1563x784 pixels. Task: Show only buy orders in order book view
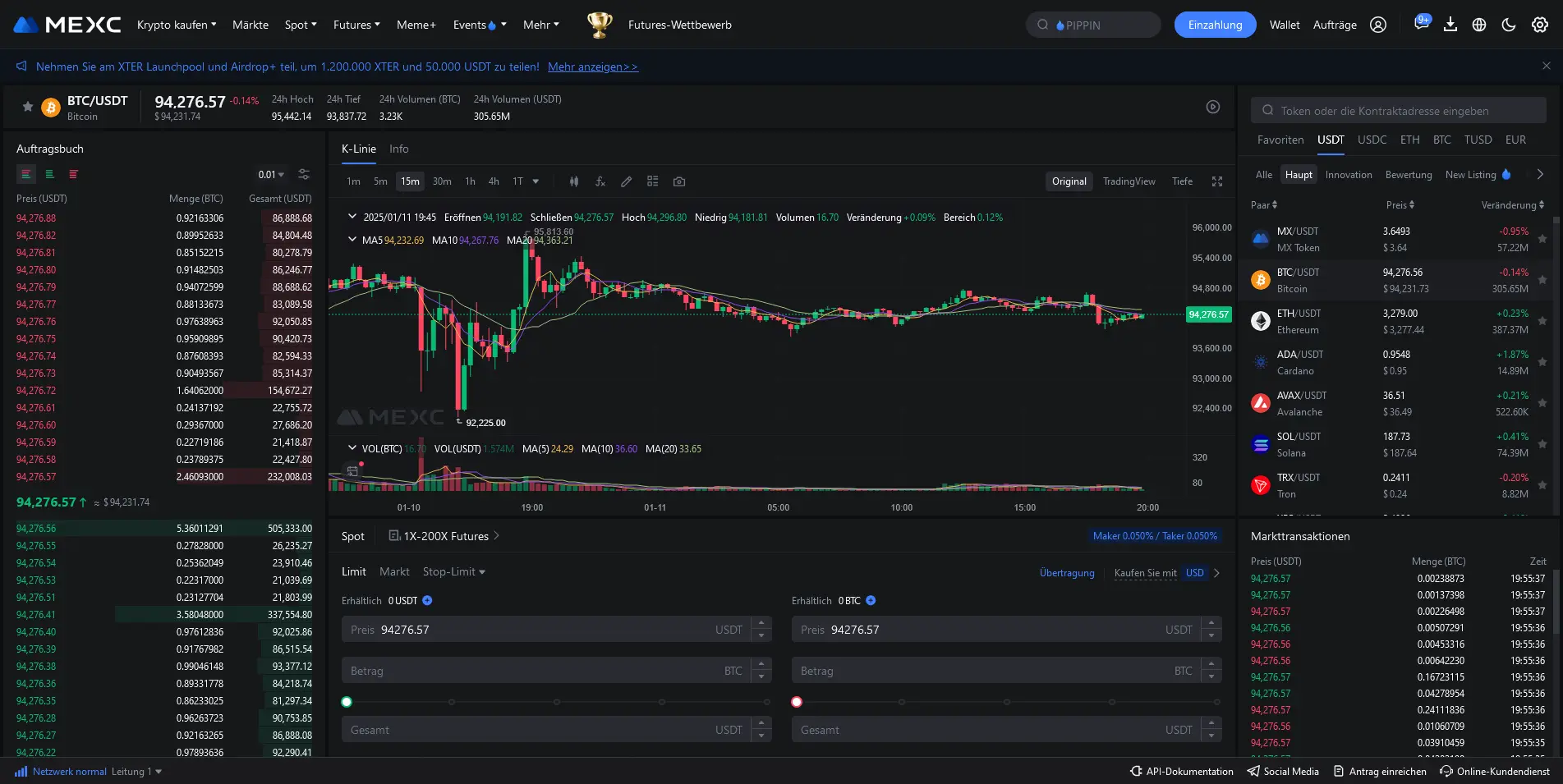(x=49, y=174)
